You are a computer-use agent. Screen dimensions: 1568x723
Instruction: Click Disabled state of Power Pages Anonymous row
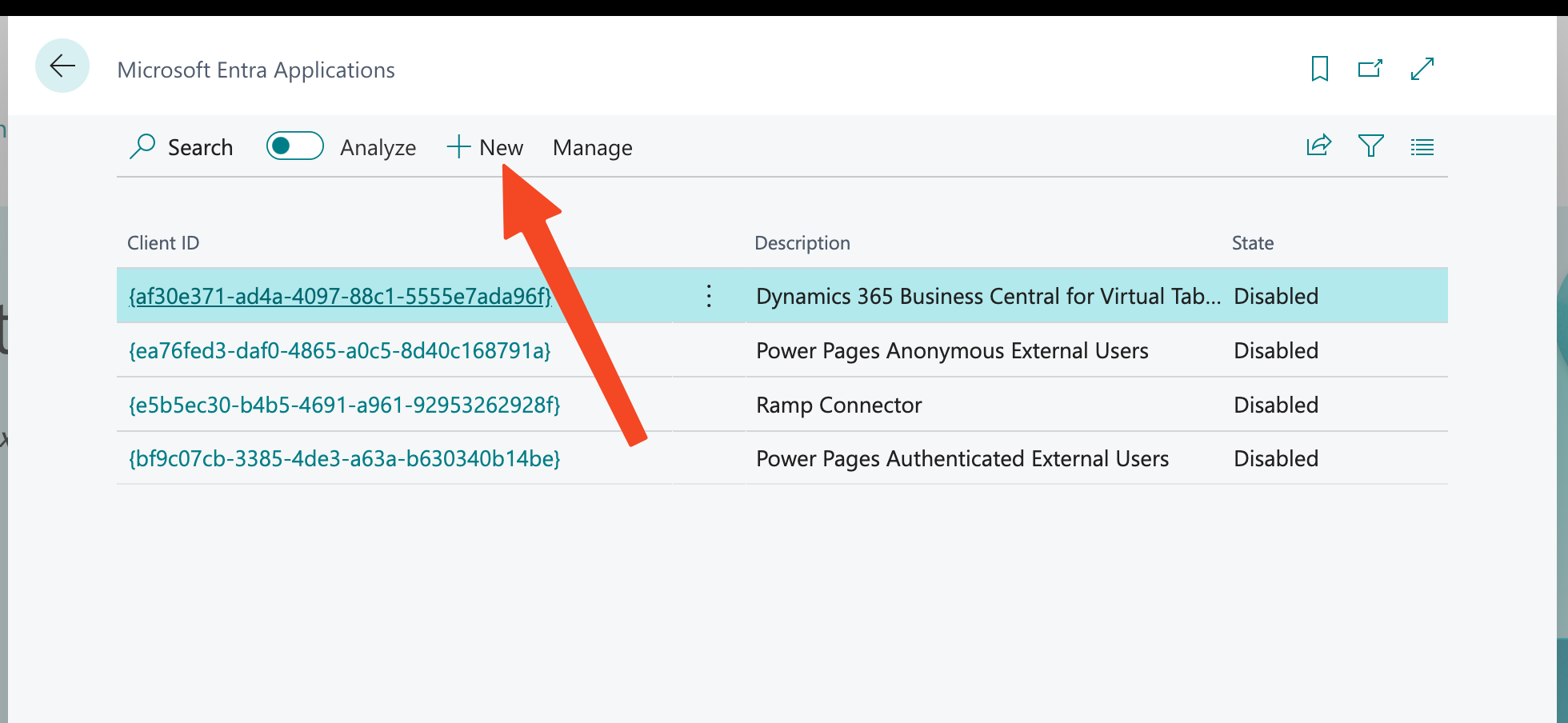(1276, 350)
